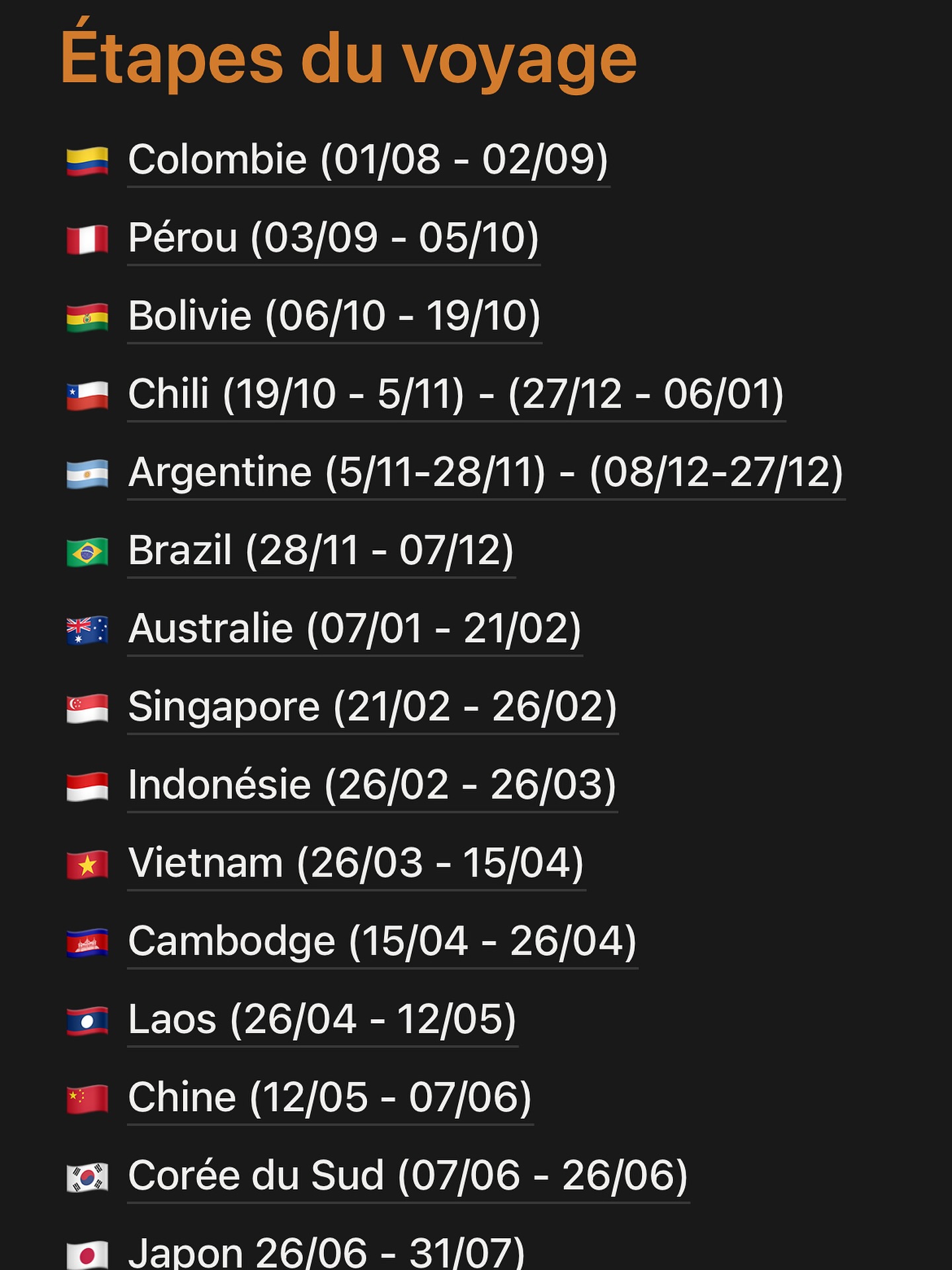Click the Peru flag icon

87,239
